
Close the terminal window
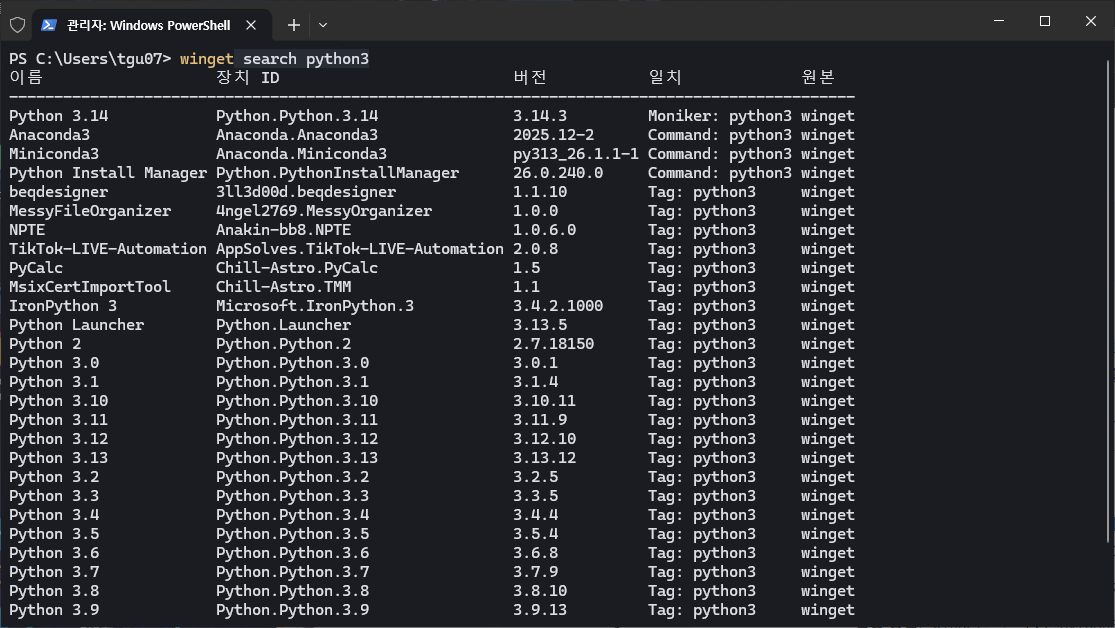1090,21
